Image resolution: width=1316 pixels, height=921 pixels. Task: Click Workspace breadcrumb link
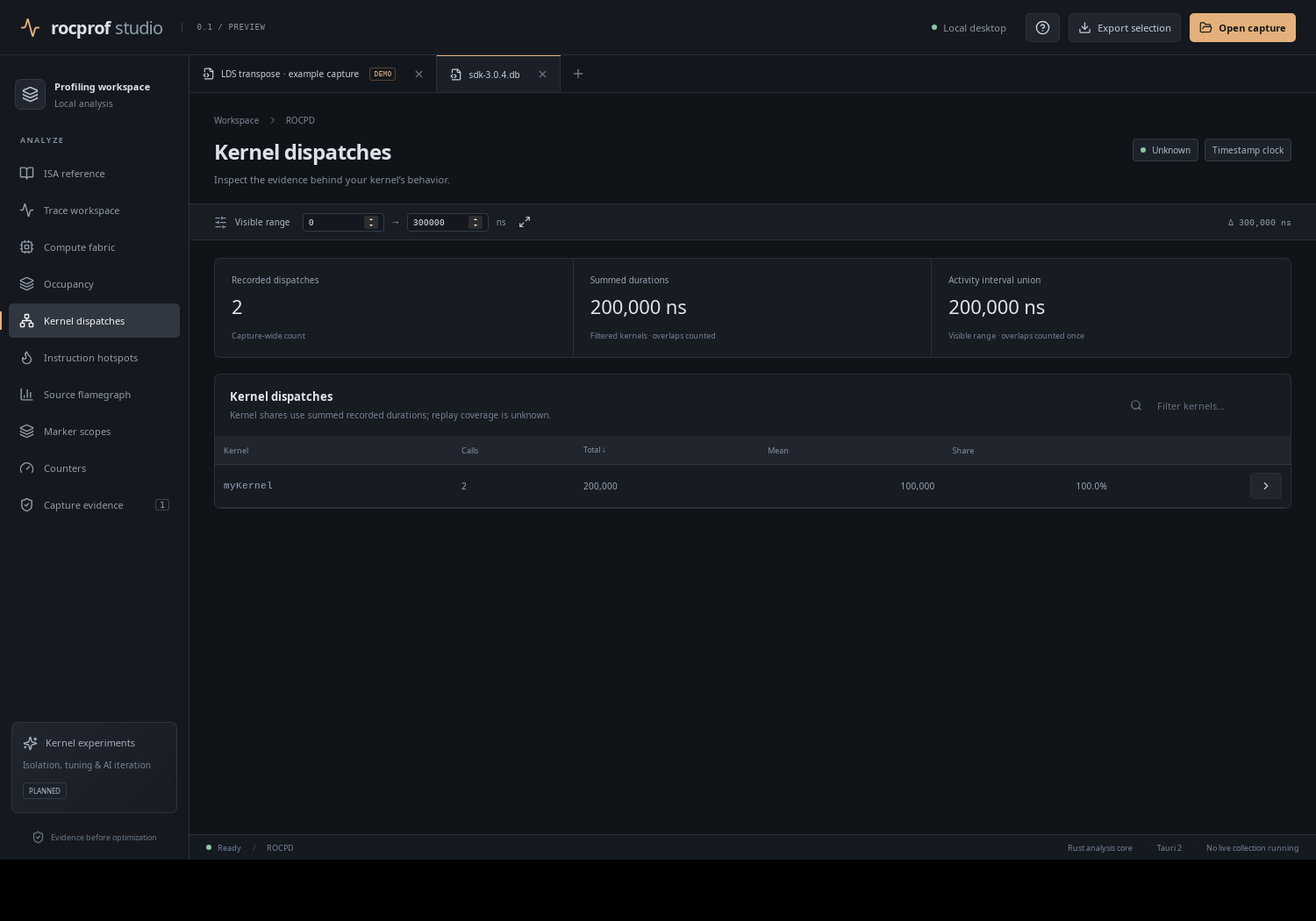[236, 120]
